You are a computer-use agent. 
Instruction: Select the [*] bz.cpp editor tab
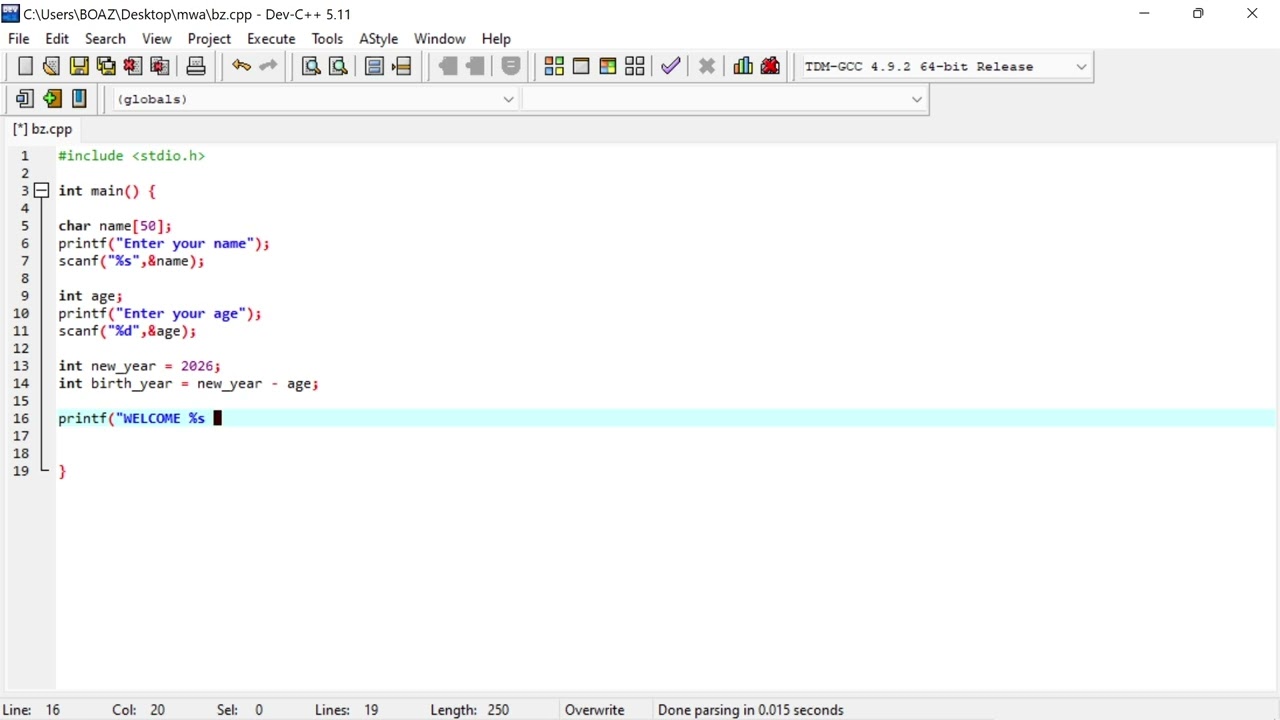(x=42, y=129)
